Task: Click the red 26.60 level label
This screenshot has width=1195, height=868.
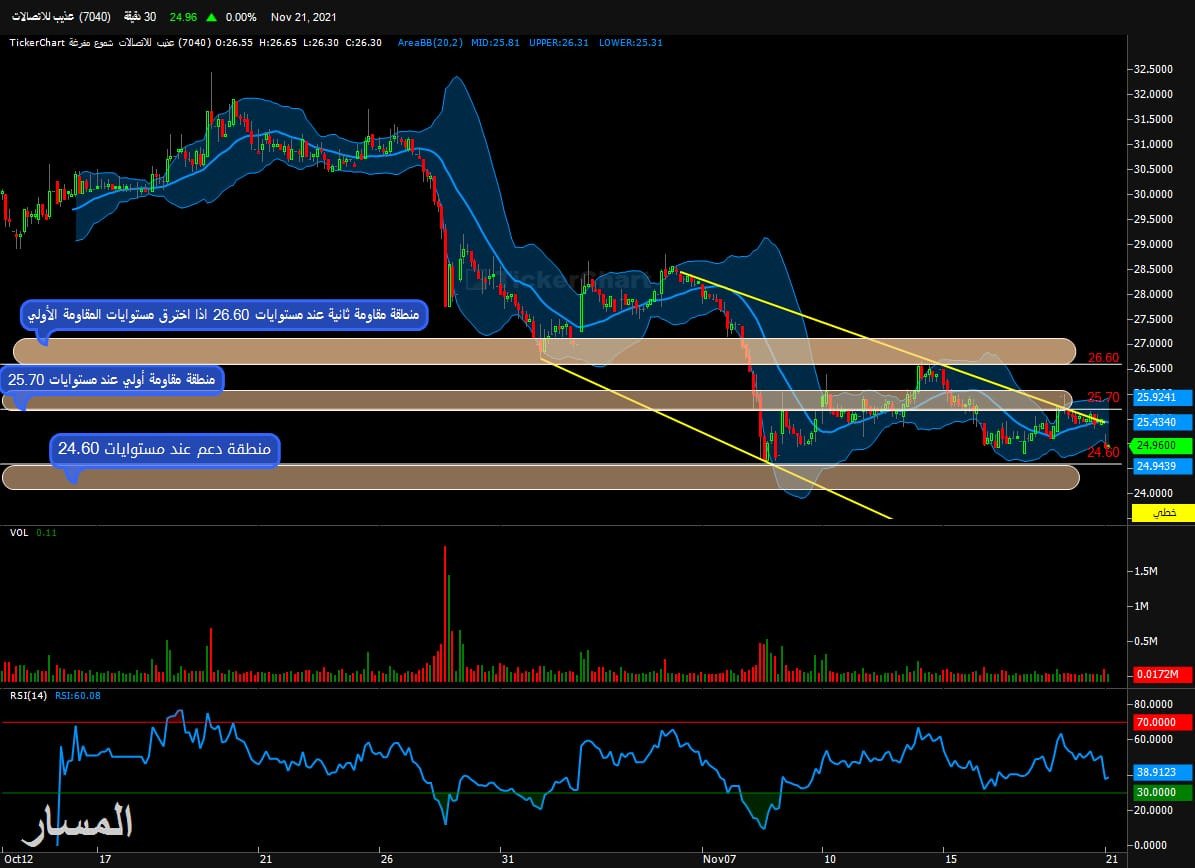Action: pos(1103,357)
